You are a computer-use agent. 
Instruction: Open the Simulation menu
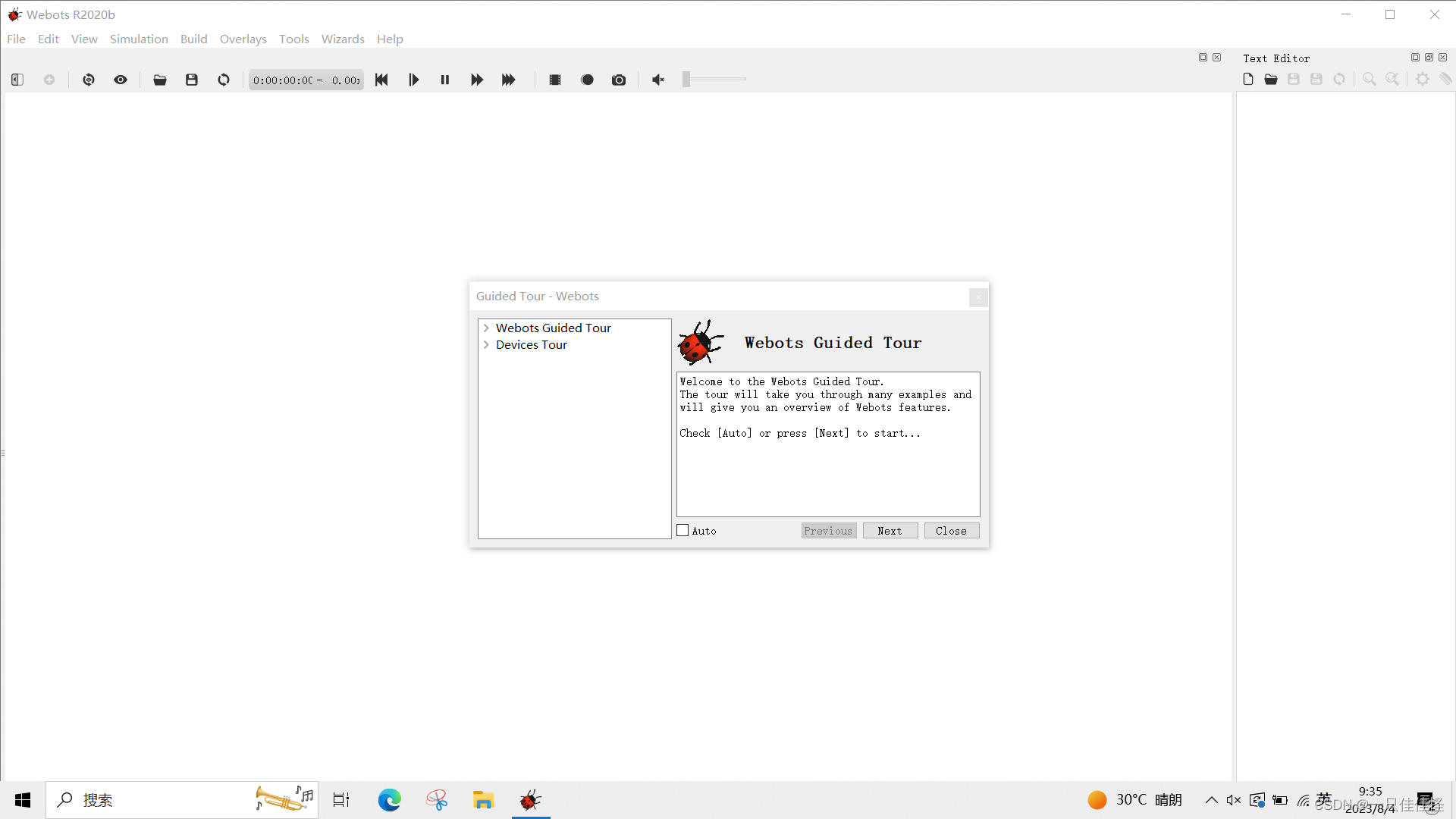tap(139, 38)
